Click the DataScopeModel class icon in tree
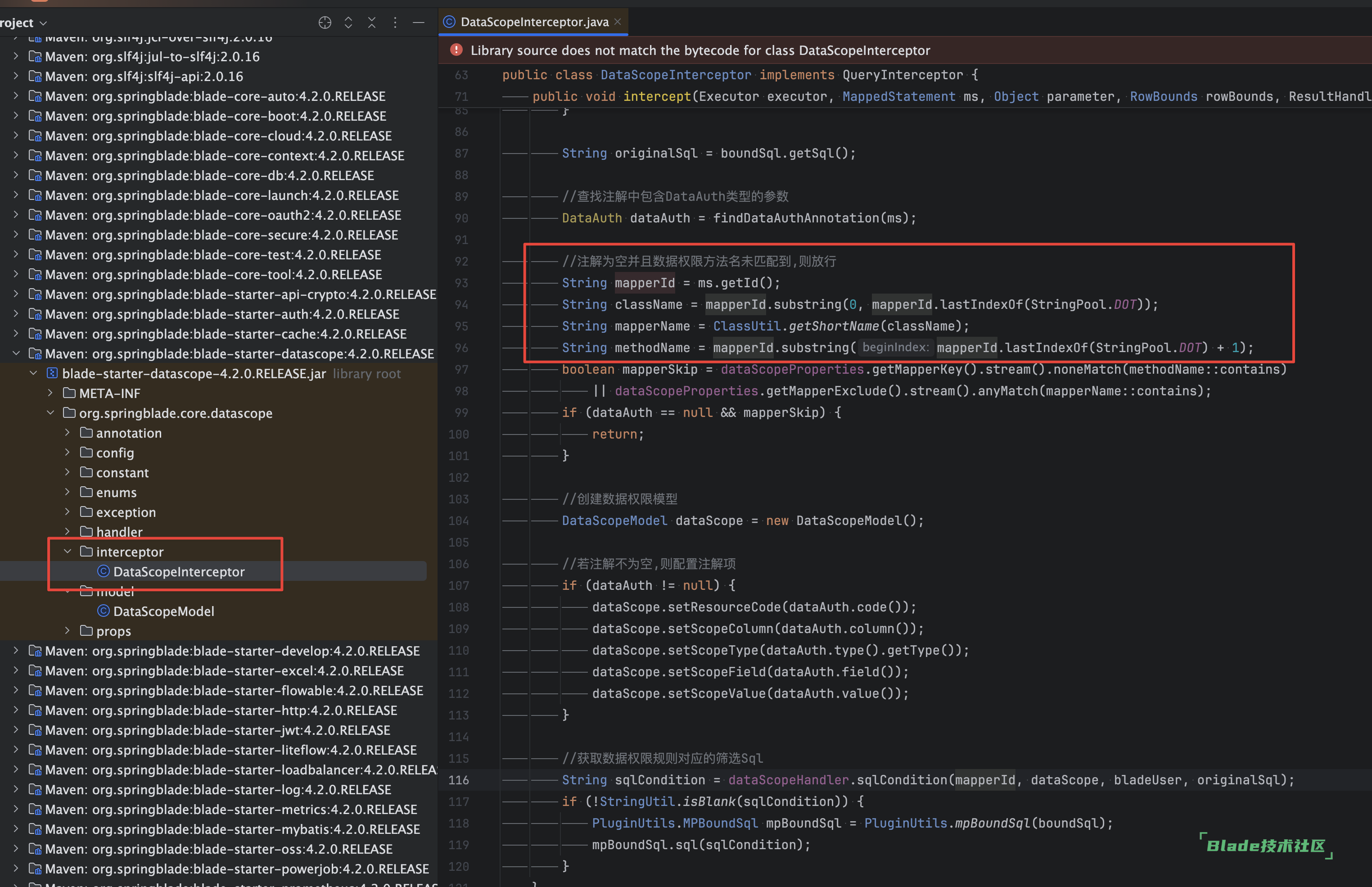The width and height of the screenshot is (1372, 887). [104, 611]
